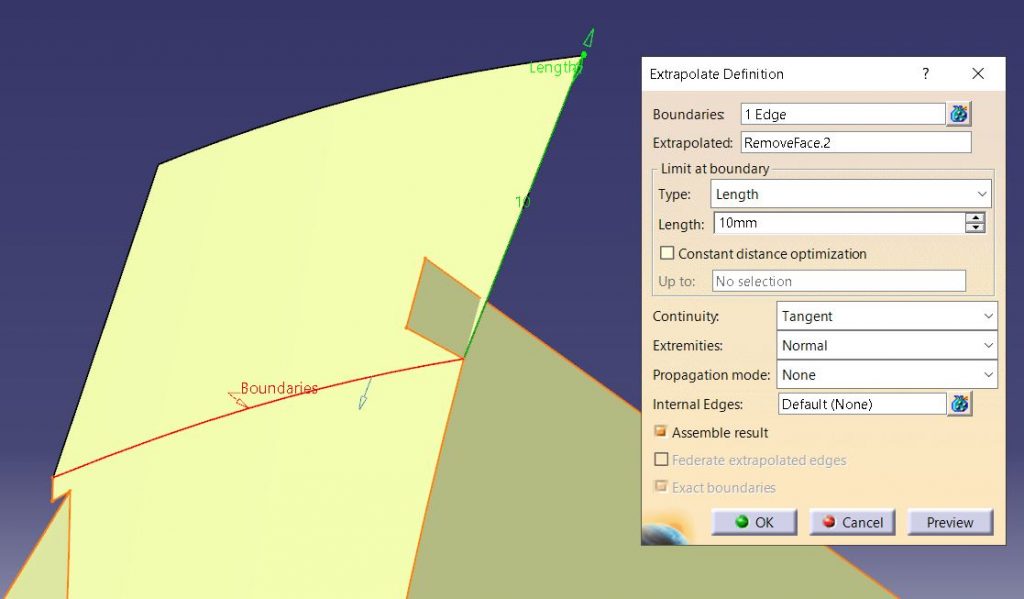Uncheck the Assemble result option

(659, 431)
